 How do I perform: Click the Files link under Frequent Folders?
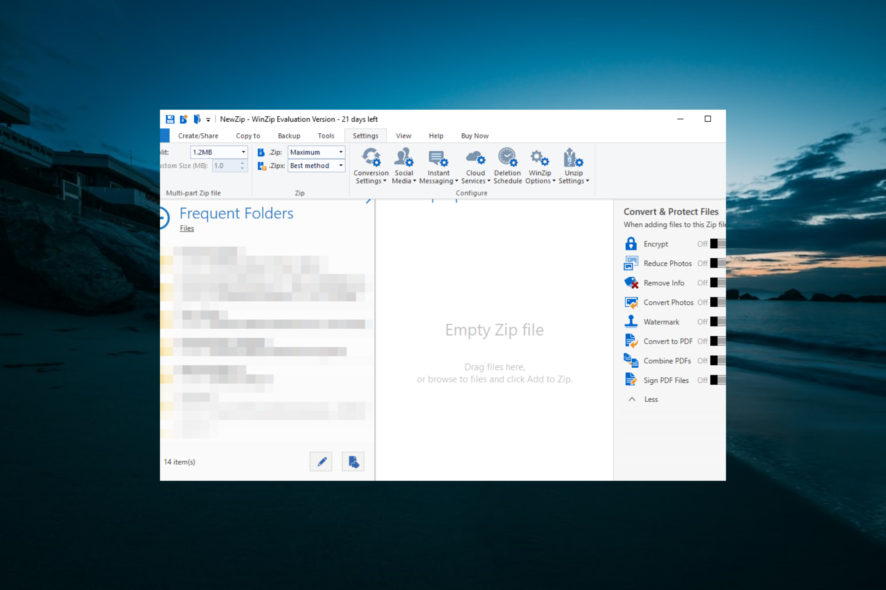[187, 228]
